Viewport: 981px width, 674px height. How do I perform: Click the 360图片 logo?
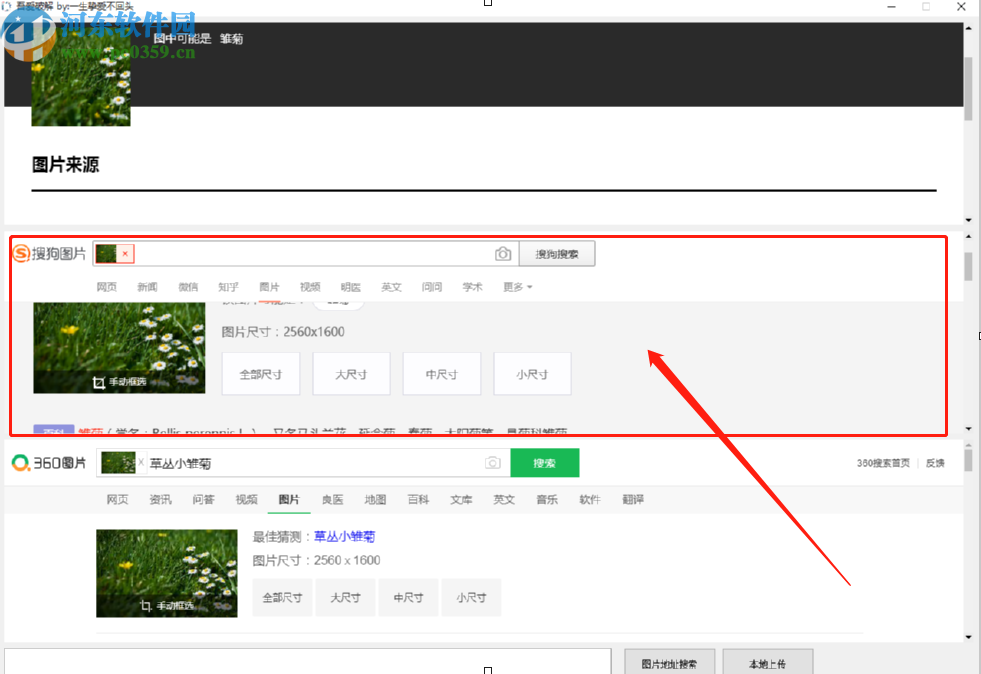click(x=49, y=463)
